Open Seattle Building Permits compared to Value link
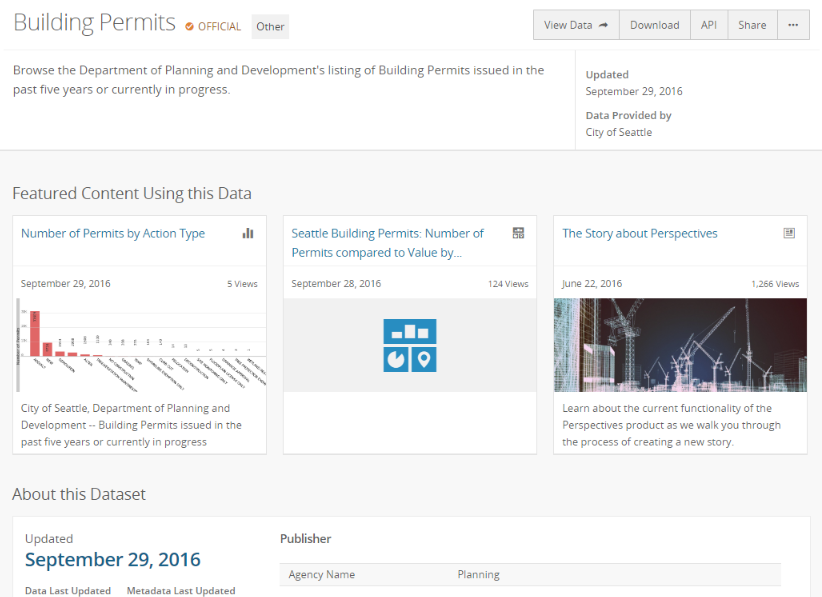 click(x=387, y=243)
